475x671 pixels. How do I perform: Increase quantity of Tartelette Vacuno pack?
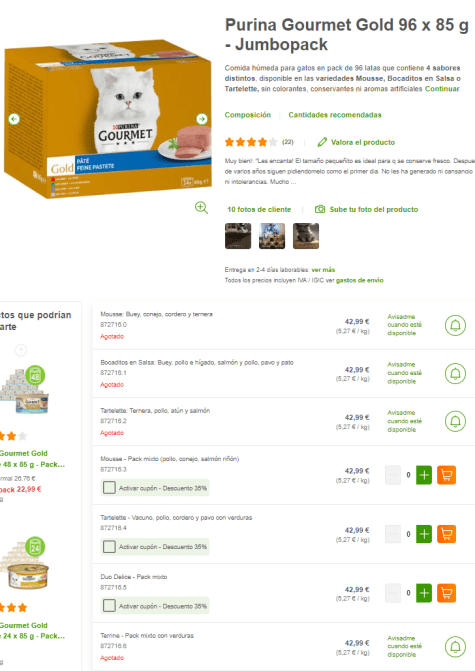tap(424, 534)
